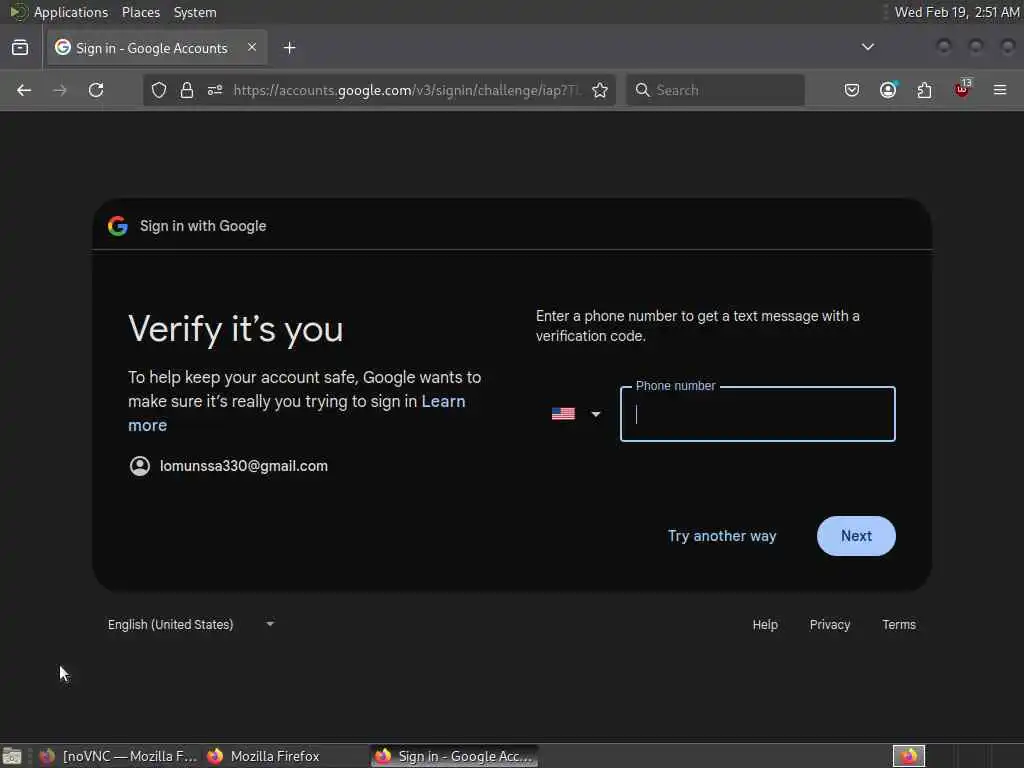Screen dimensions: 1024x768
Task: Bookmark this page with the star icon
Action: click(x=600, y=90)
